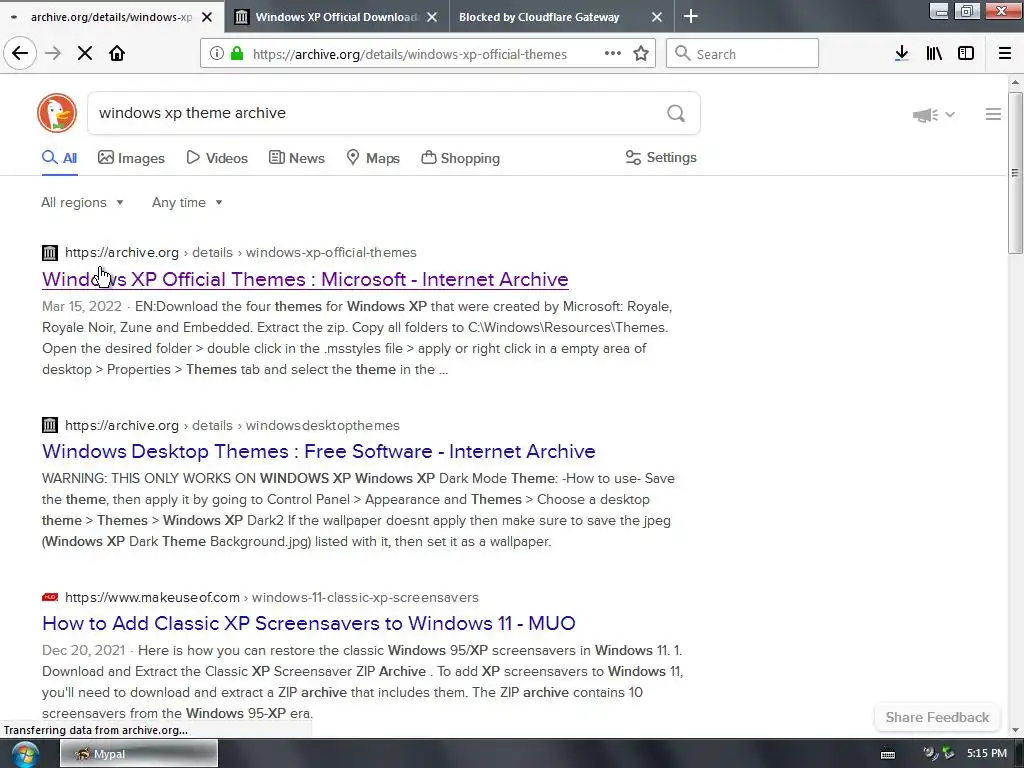
Task: Go forward with the forward arrow button
Action: coord(53,54)
